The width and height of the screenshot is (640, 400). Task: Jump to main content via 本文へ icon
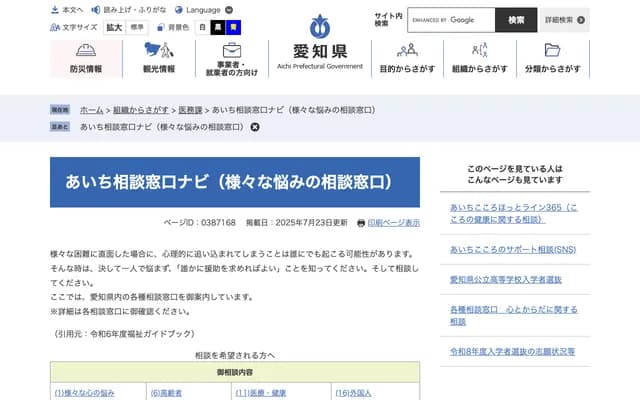[x=55, y=10]
